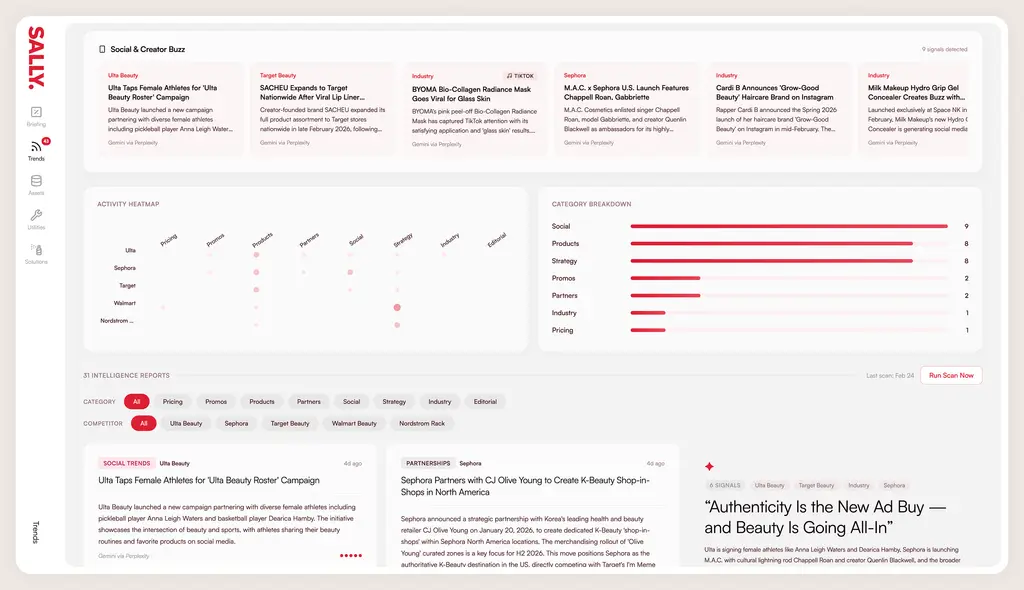Open the Solutions icon in sidebar
Viewport: 1024px width, 590px height.
coord(36,250)
